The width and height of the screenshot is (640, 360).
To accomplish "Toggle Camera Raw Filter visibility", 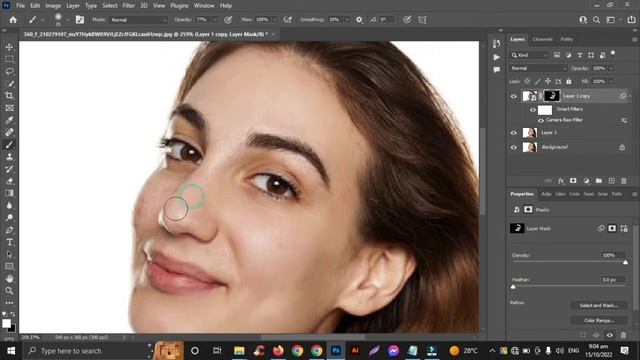I will pos(541,120).
